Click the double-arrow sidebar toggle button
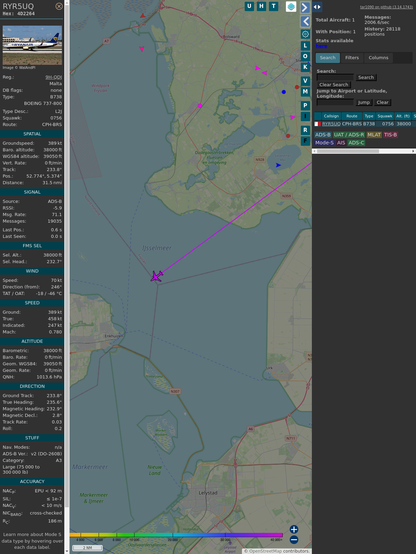The height and width of the screenshot is (554, 416). pyautogui.click(x=317, y=7)
